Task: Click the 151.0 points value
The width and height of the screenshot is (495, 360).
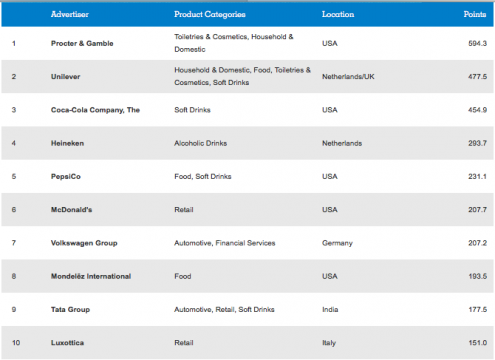Action: [x=478, y=343]
